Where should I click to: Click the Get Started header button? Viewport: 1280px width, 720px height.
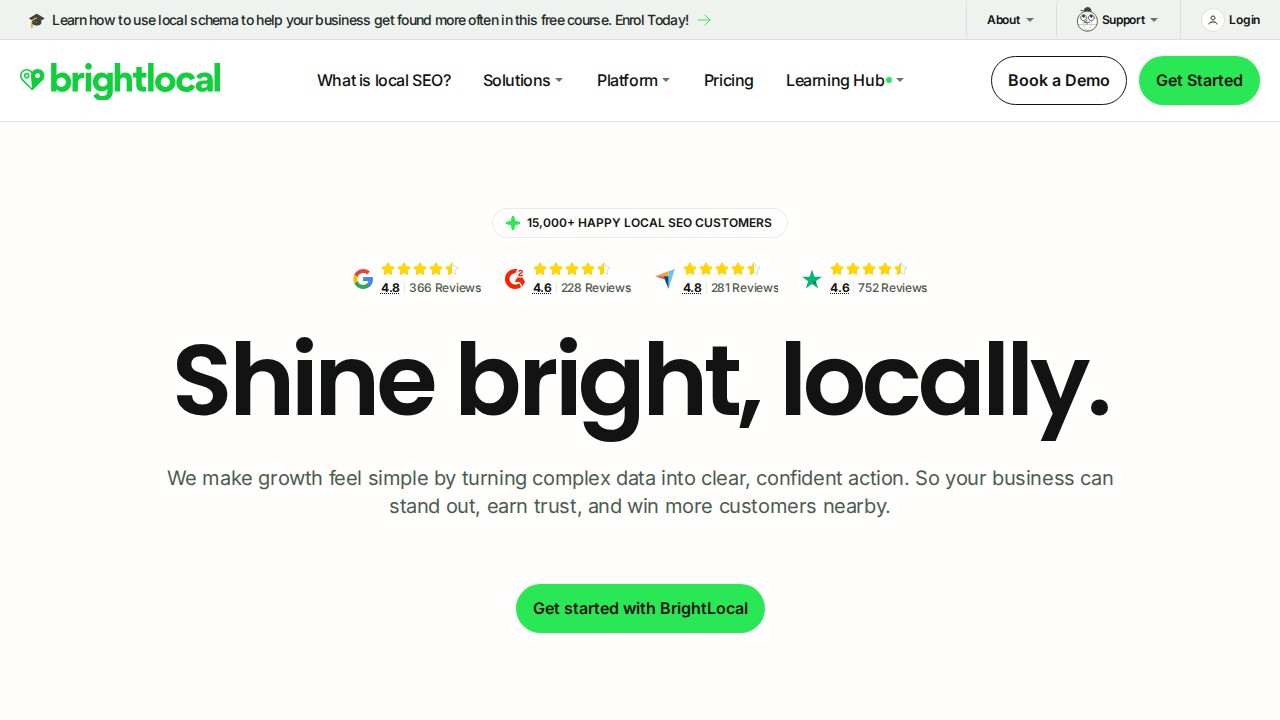tap(1199, 80)
